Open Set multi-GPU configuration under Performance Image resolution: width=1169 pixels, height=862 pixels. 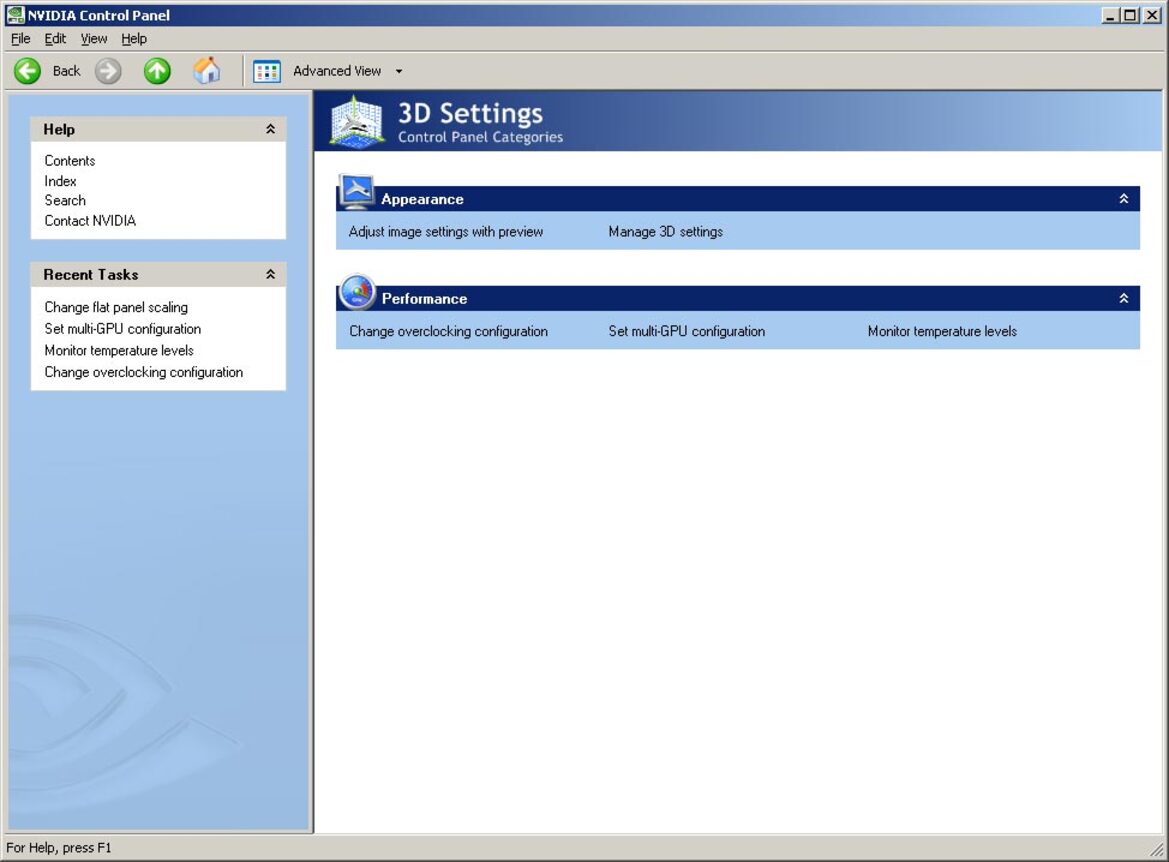(x=687, y=331)
